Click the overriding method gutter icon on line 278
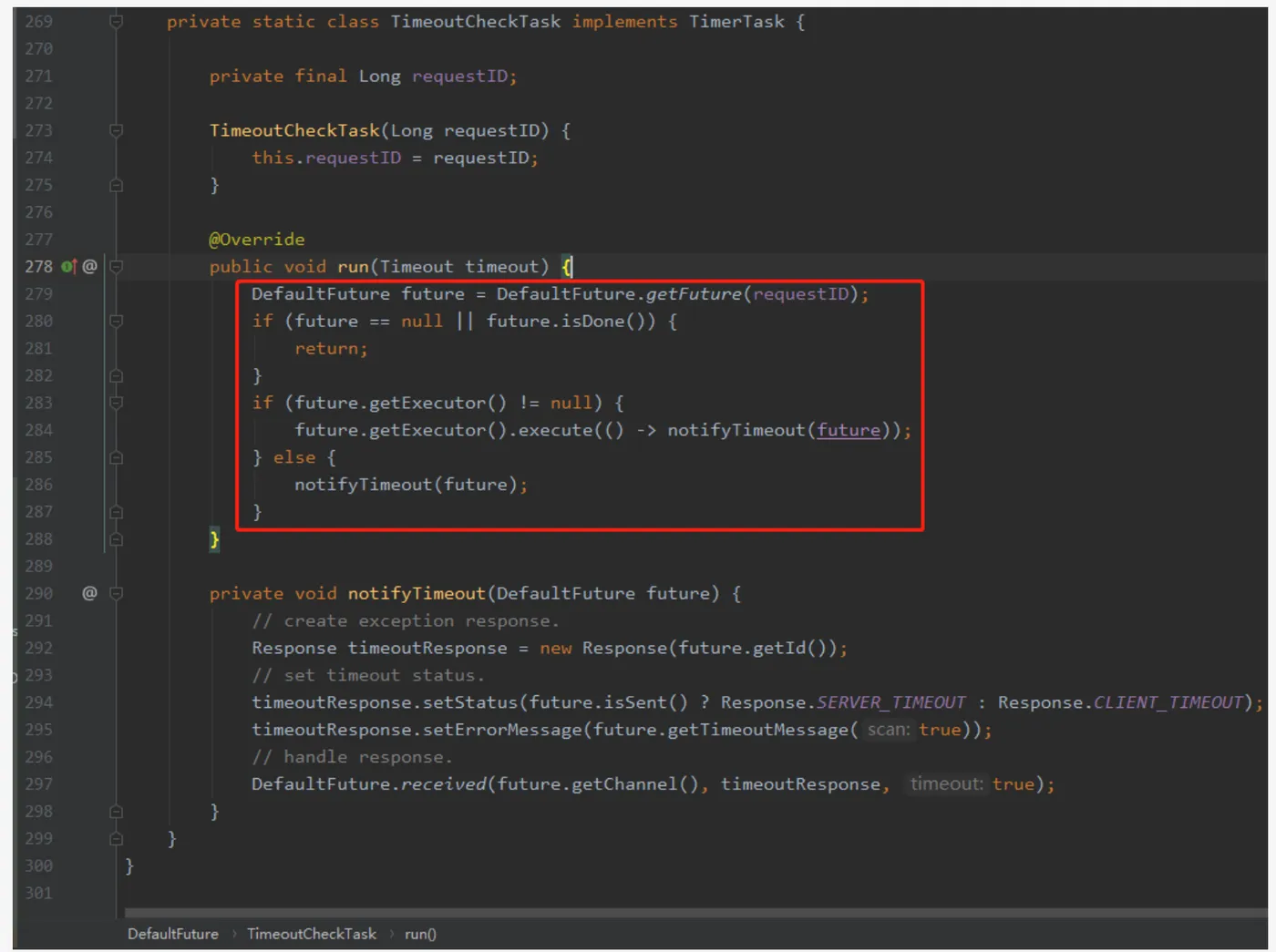Image resolution: width=1276 pixels, height=952 pixels. pyautogui.click(x=68, y=267)
